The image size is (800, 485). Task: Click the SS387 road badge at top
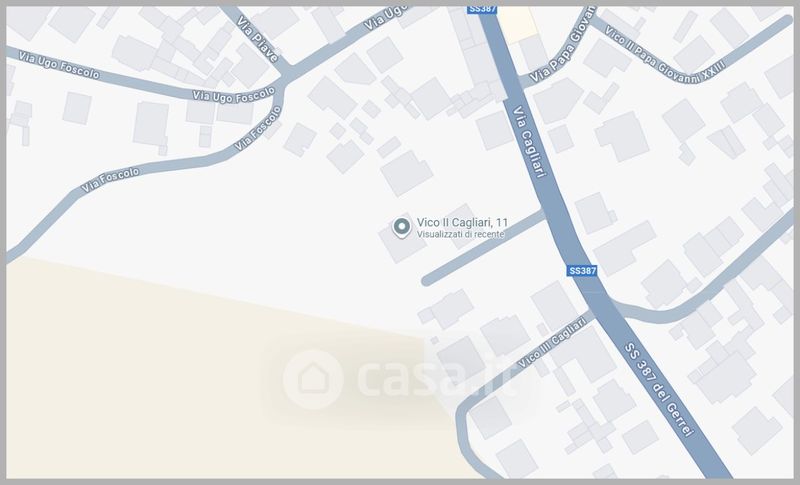(482, 9)
